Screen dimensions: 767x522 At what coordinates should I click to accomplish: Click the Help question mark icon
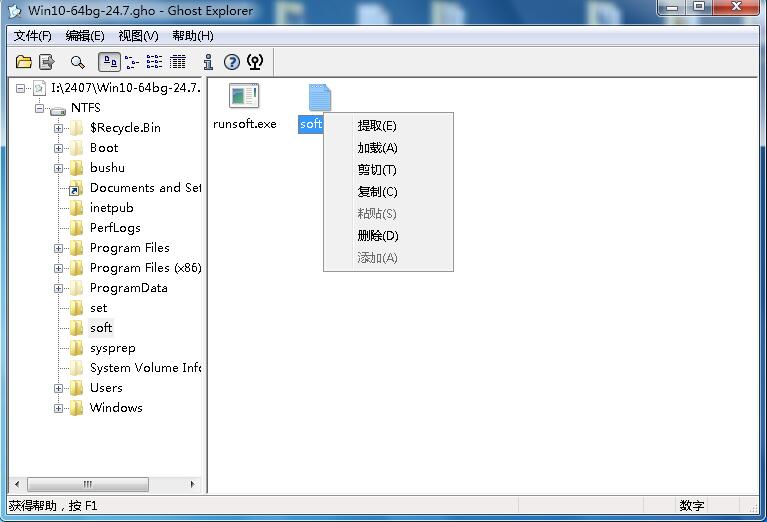click(232, 62)
